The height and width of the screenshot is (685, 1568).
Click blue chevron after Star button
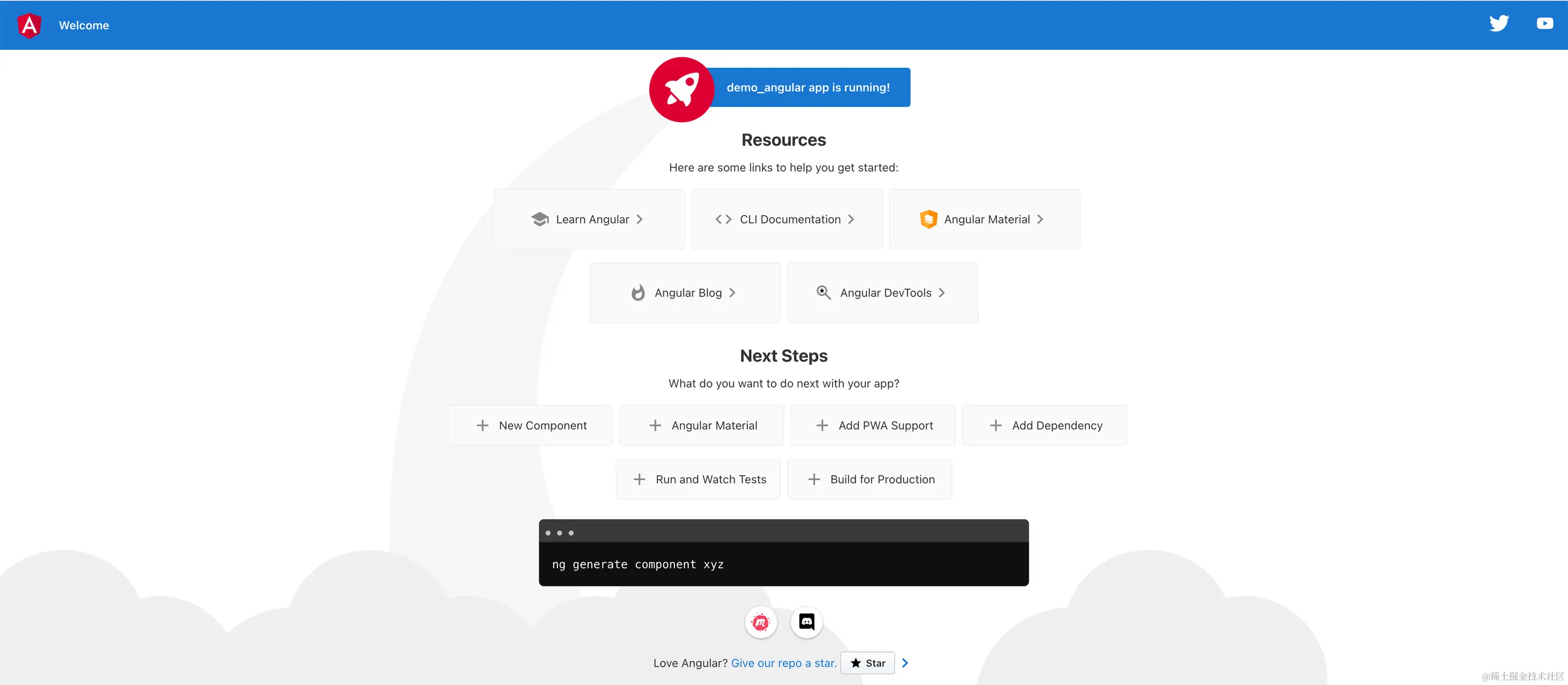tap(905, 663)
